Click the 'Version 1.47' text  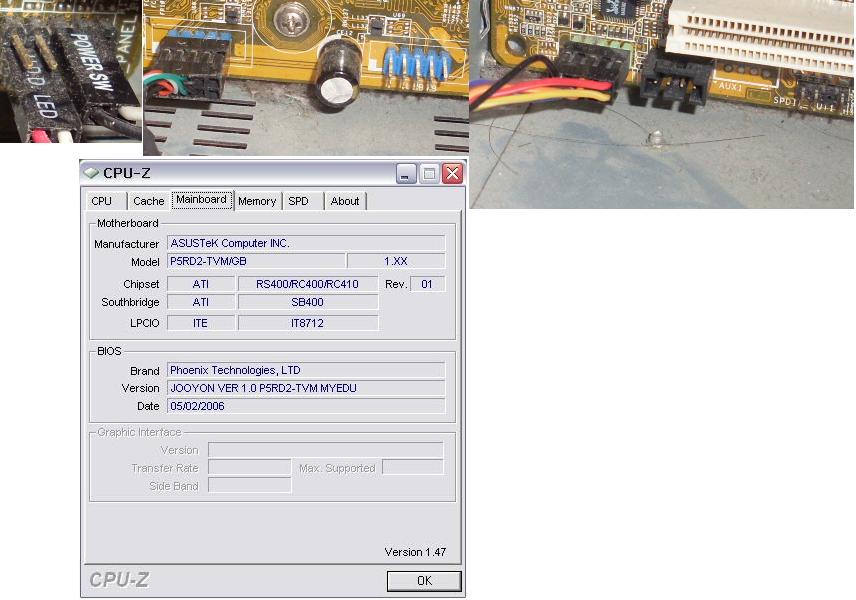[x=415, y=553]
